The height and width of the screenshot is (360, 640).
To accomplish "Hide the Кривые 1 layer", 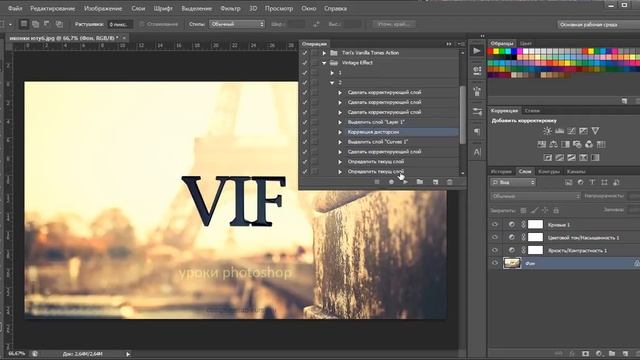I will click(495, 224).
